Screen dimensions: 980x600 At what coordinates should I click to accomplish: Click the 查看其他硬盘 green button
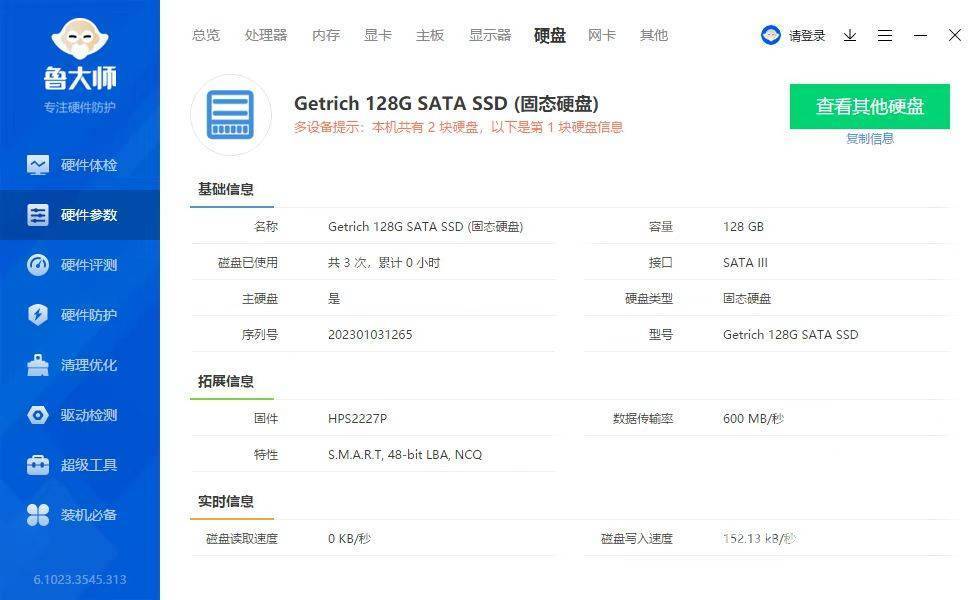point(869,106)
